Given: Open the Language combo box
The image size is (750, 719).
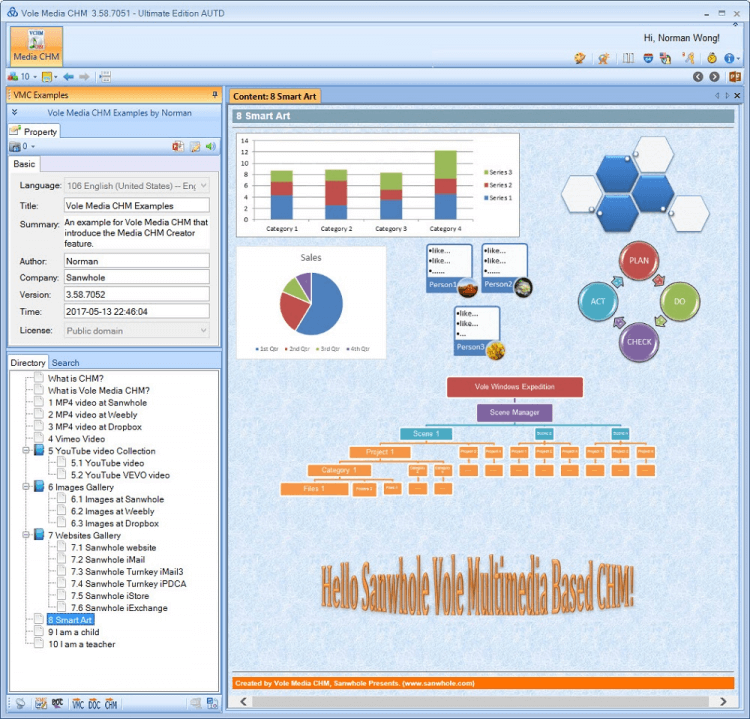Looking at the screenshot, I should point(137,186).
